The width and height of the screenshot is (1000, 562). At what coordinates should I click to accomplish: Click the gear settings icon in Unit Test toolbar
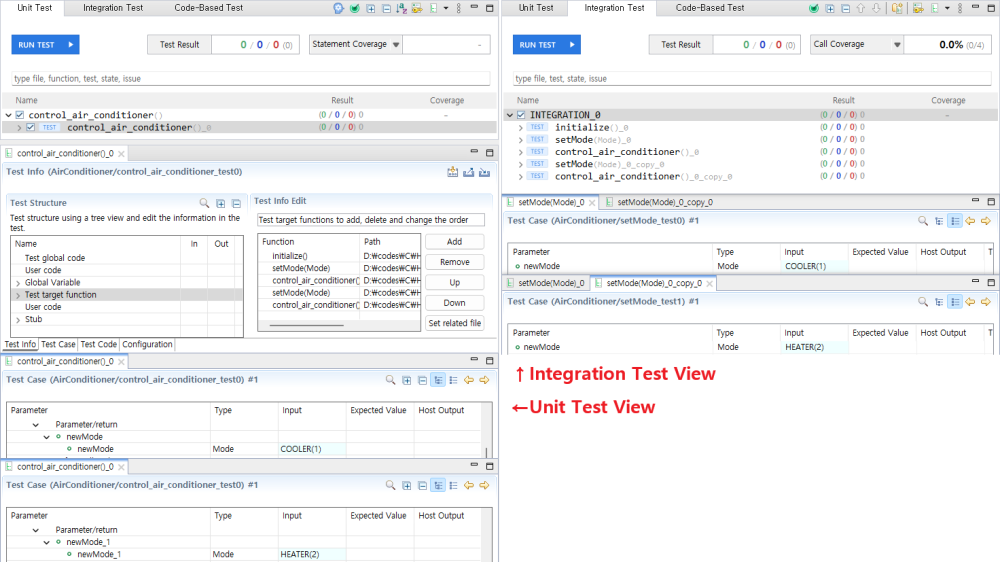[x=338, y=8]
